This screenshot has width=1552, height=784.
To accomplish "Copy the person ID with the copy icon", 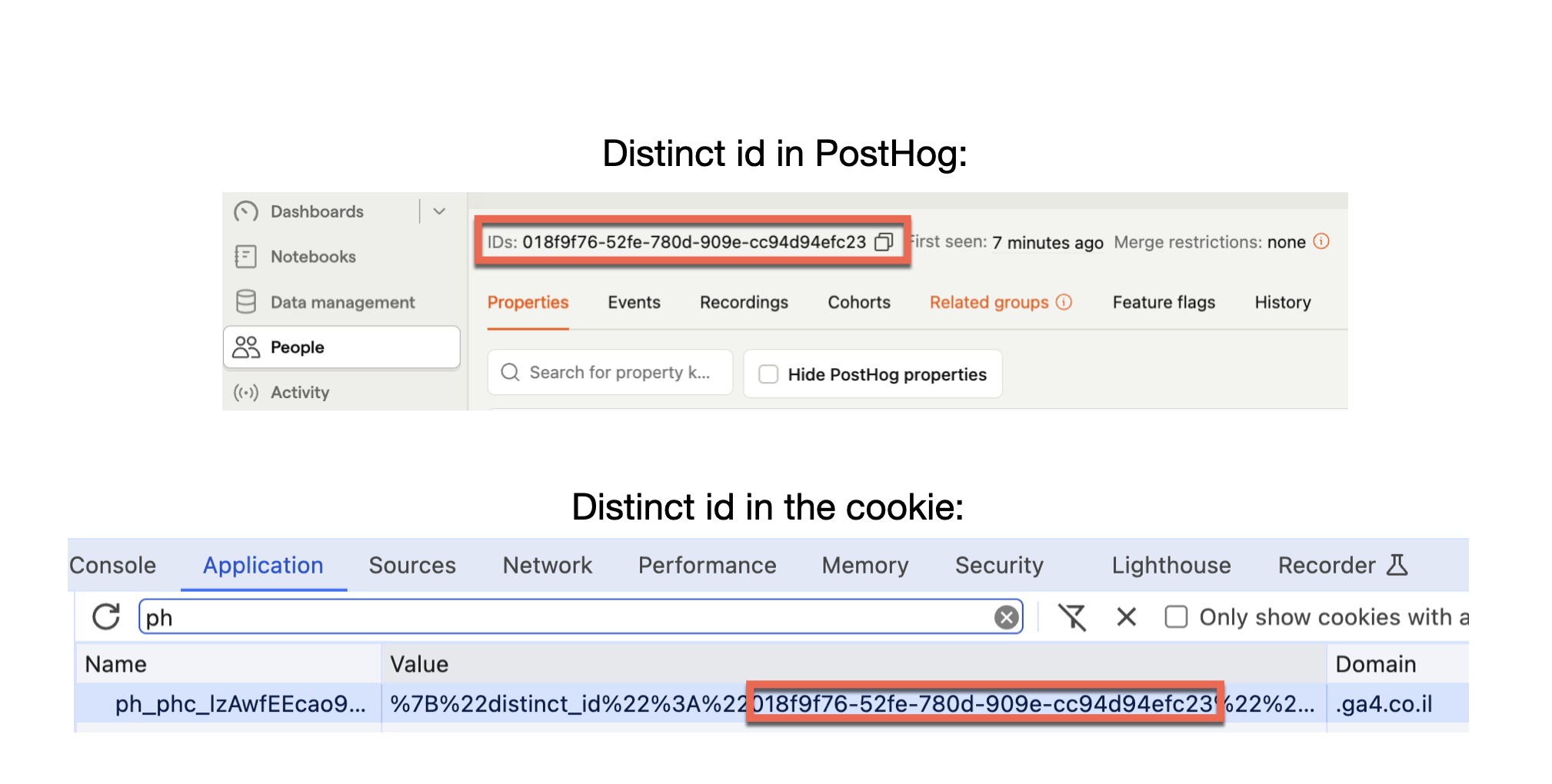I will click(884, 242).
